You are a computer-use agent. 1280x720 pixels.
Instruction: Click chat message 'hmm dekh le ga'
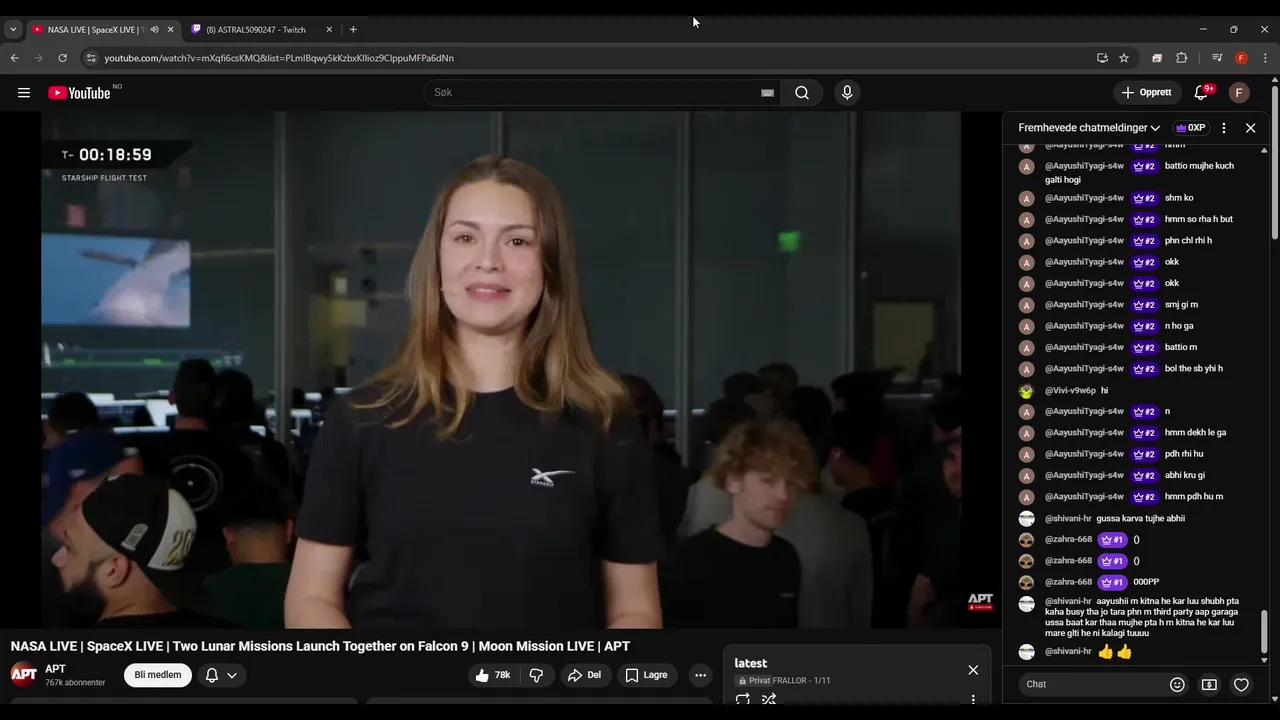1195,433
